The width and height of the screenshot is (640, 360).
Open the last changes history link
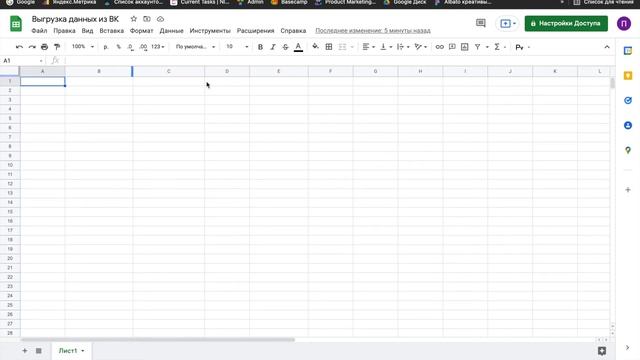tap(373, 31)
